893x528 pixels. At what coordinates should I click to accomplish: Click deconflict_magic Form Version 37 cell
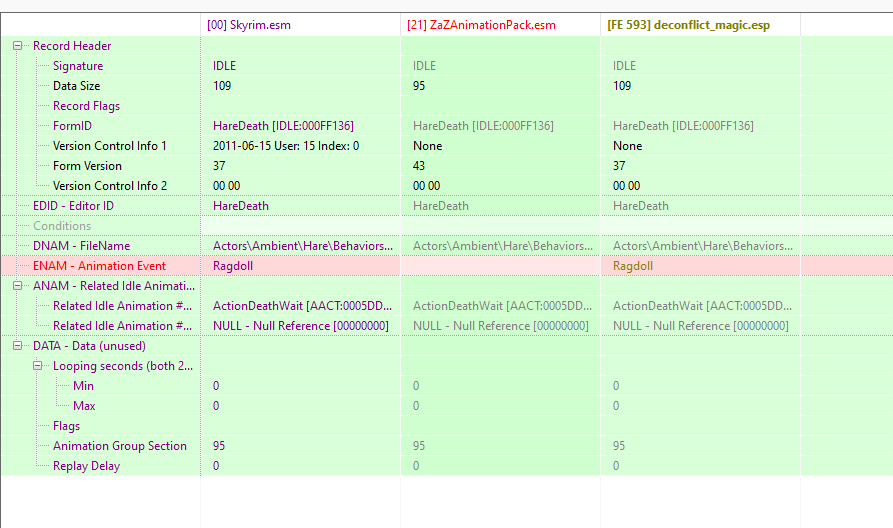pos(618,166)
